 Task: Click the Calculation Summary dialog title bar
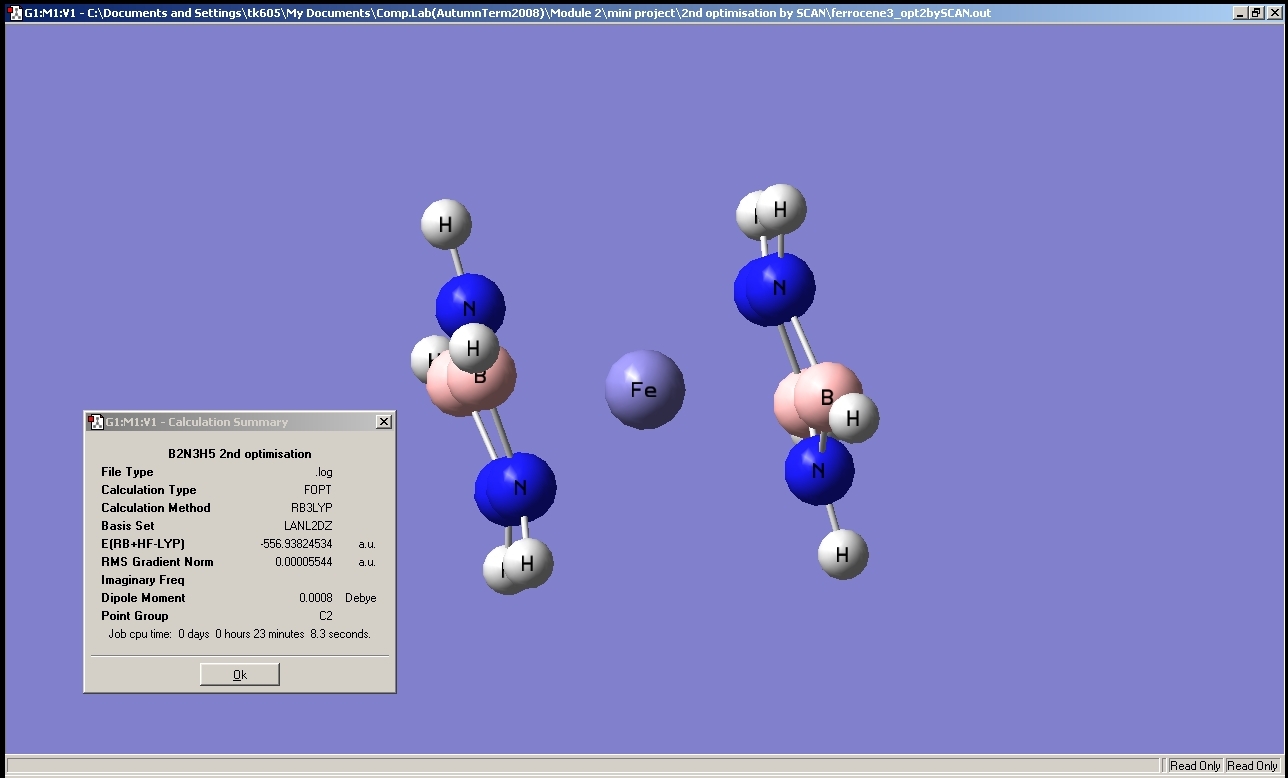click(228, 422)
